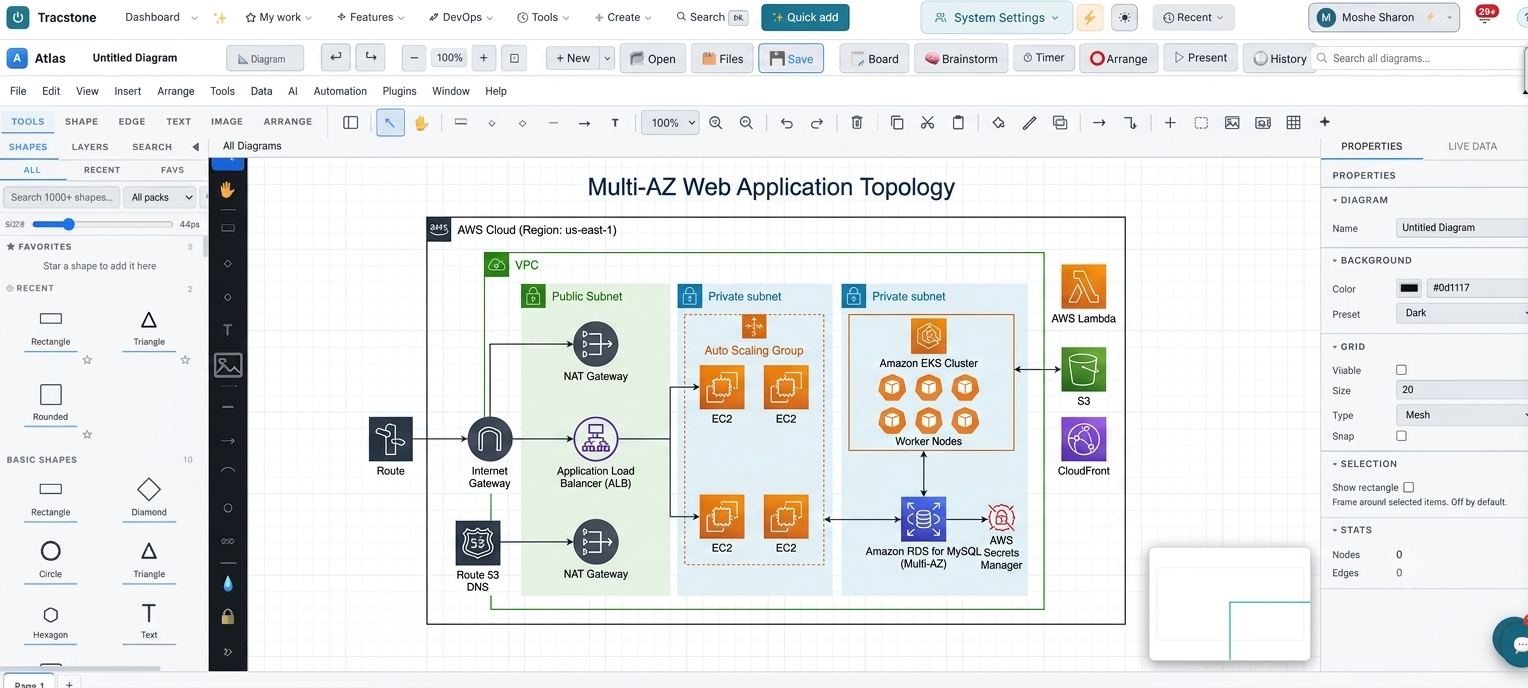1528x688 pixels.
Task: Click the table grid icon in toolbar
Action: click(1293, 122)
